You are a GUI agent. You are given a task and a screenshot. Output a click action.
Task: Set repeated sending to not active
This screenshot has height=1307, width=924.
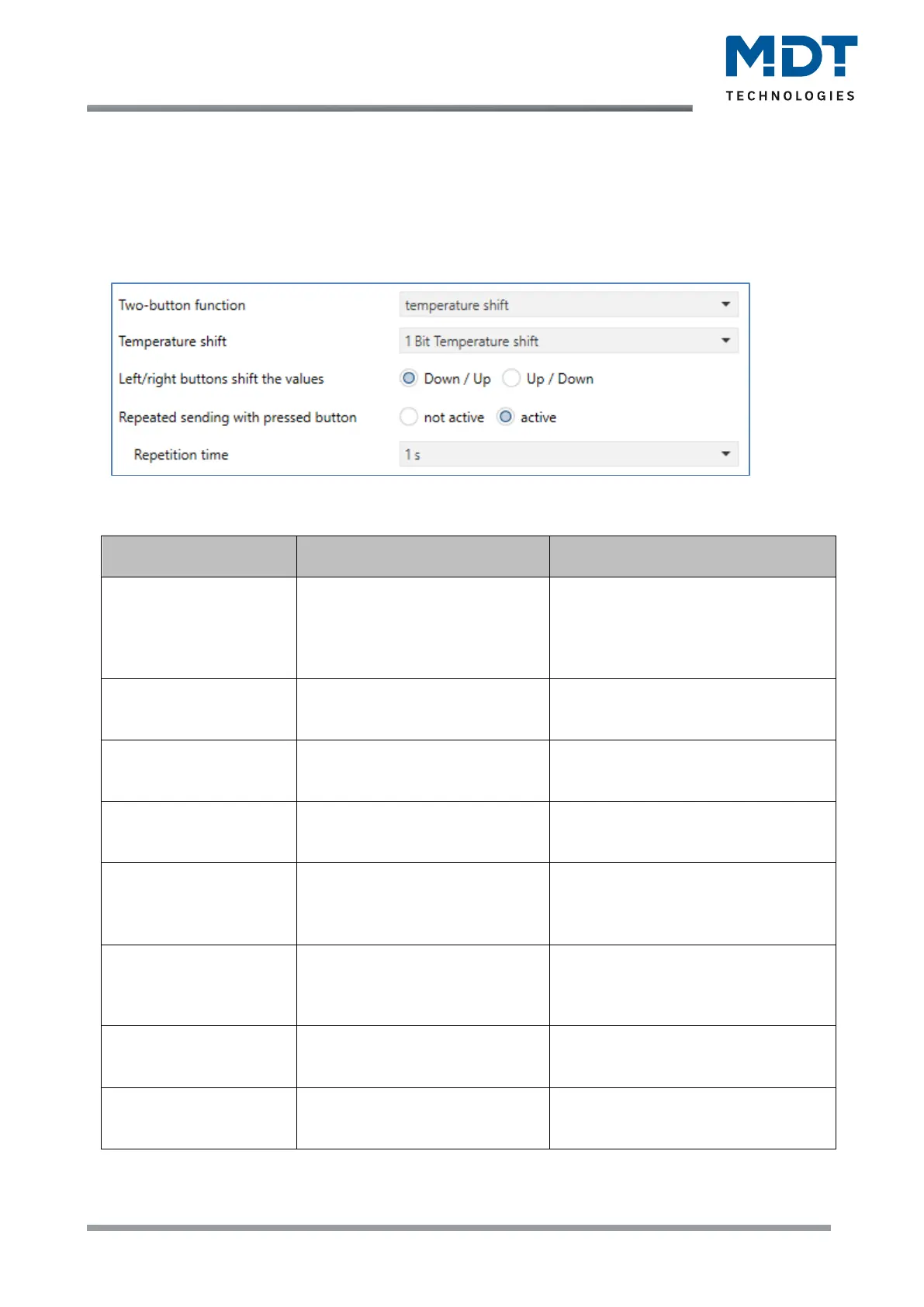(x=409, y=418)
